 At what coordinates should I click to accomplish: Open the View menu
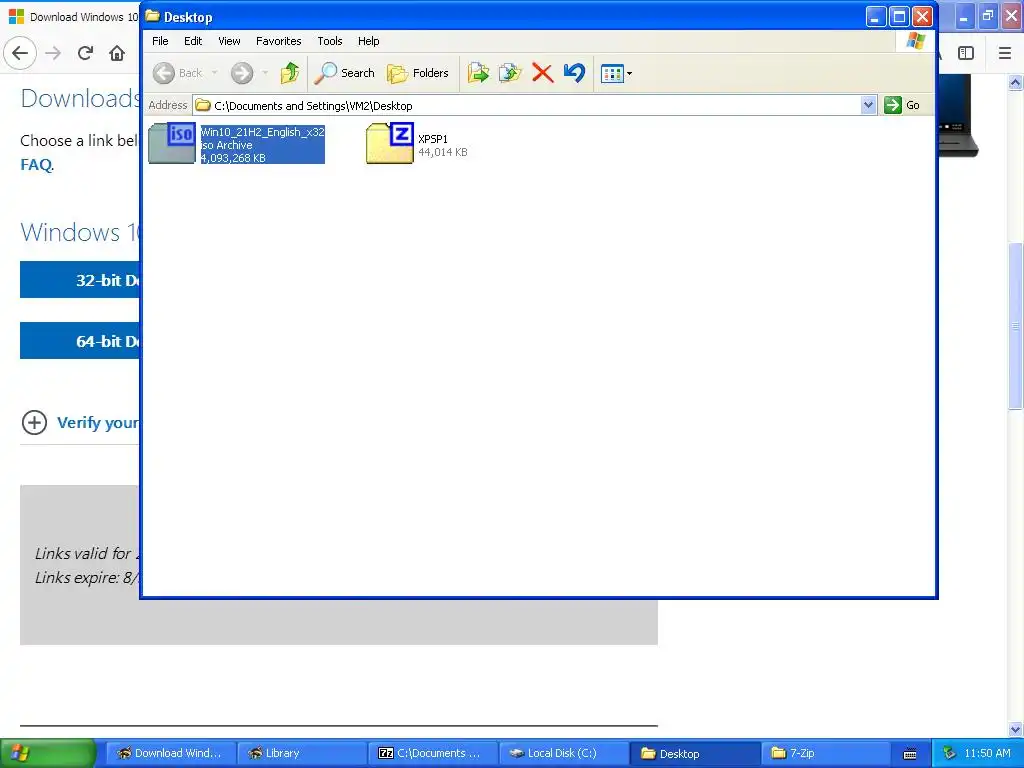click(229, 41)
